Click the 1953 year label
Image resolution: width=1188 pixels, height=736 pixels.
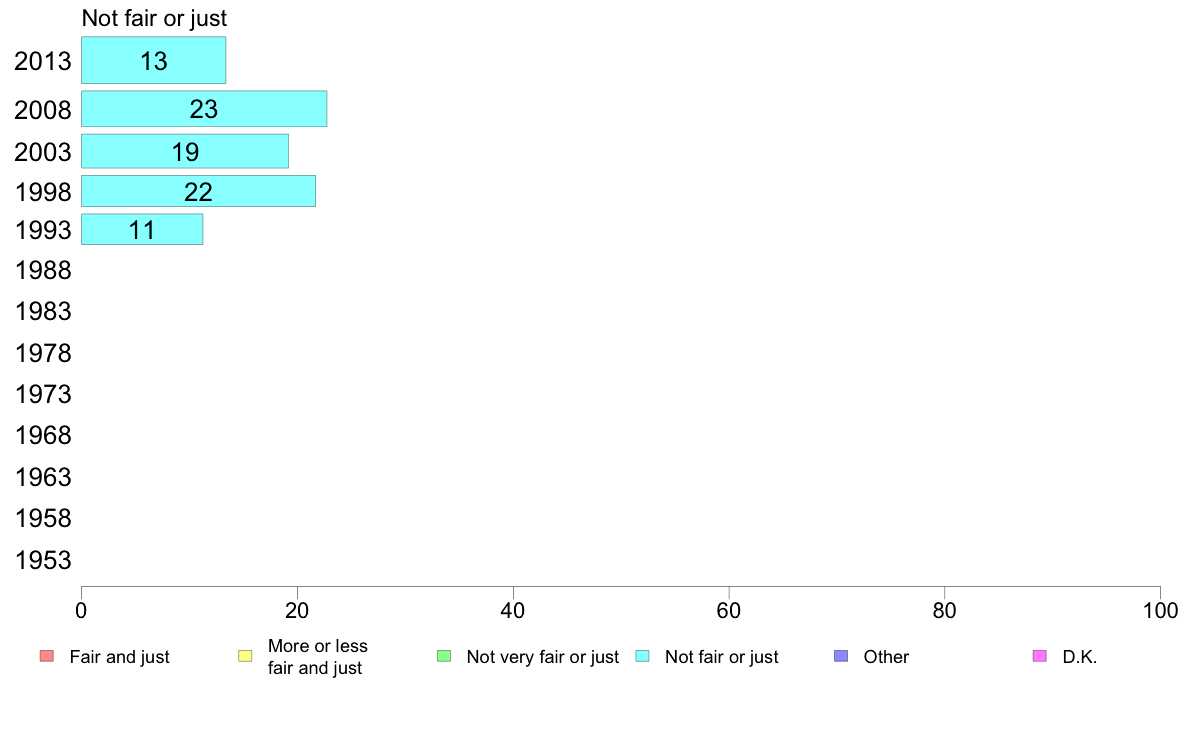pyautogui.click(x=43, y=560)
